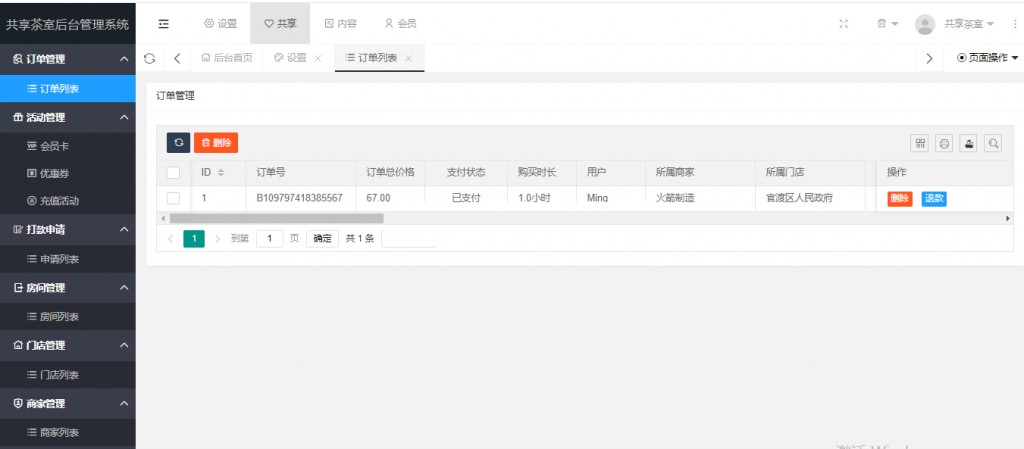Click the left arrow of the table scrollbar
This screenshot has width=1024, height=449.
[163, 218]
